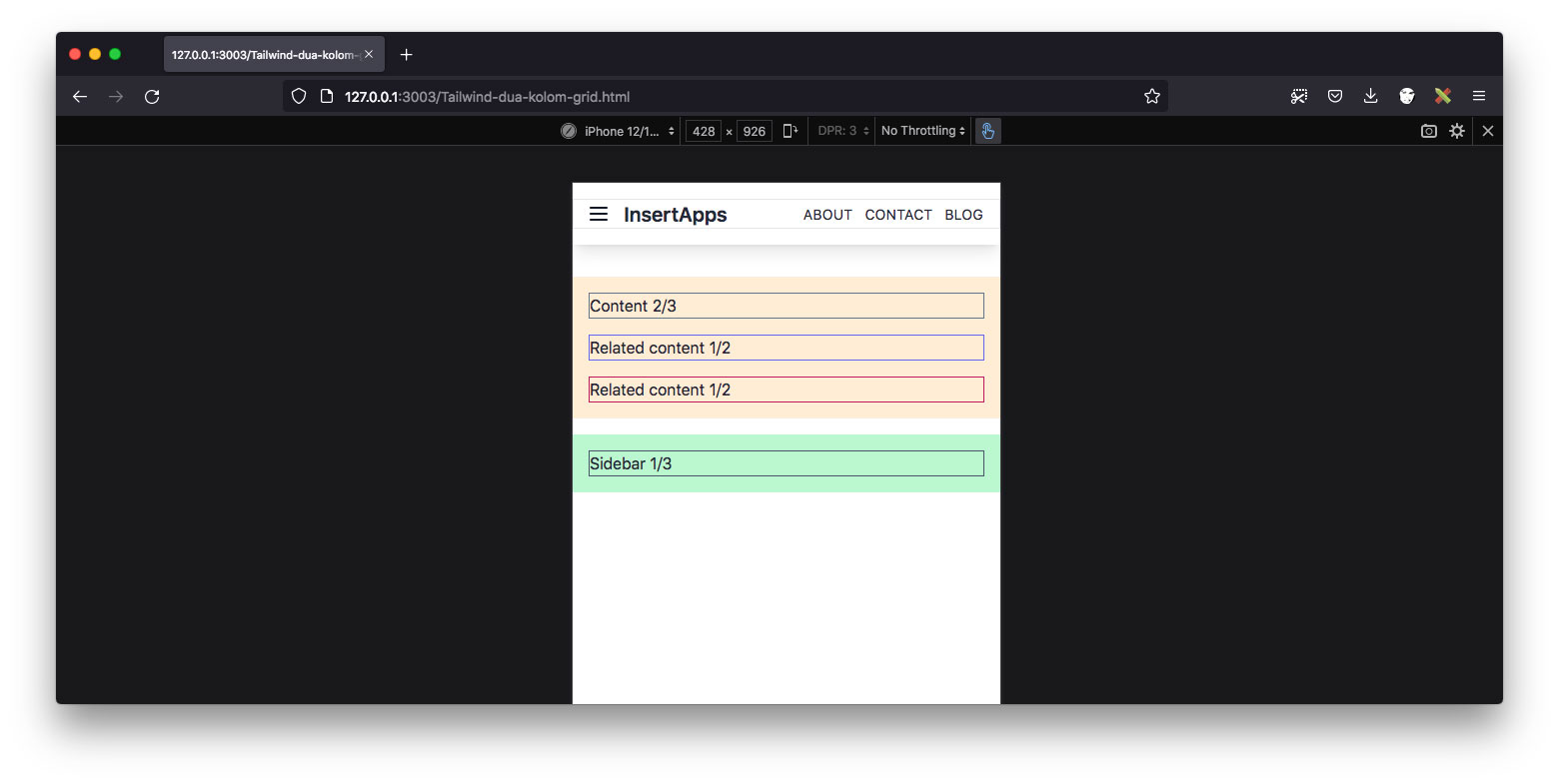This screenshot has width=1559, height=784.
Task: Open the ABOUT nav link
Action: pos(827,215)
